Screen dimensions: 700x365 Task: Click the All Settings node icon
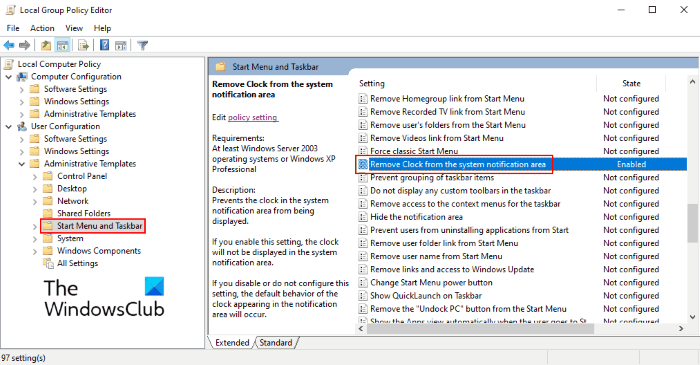48,263
